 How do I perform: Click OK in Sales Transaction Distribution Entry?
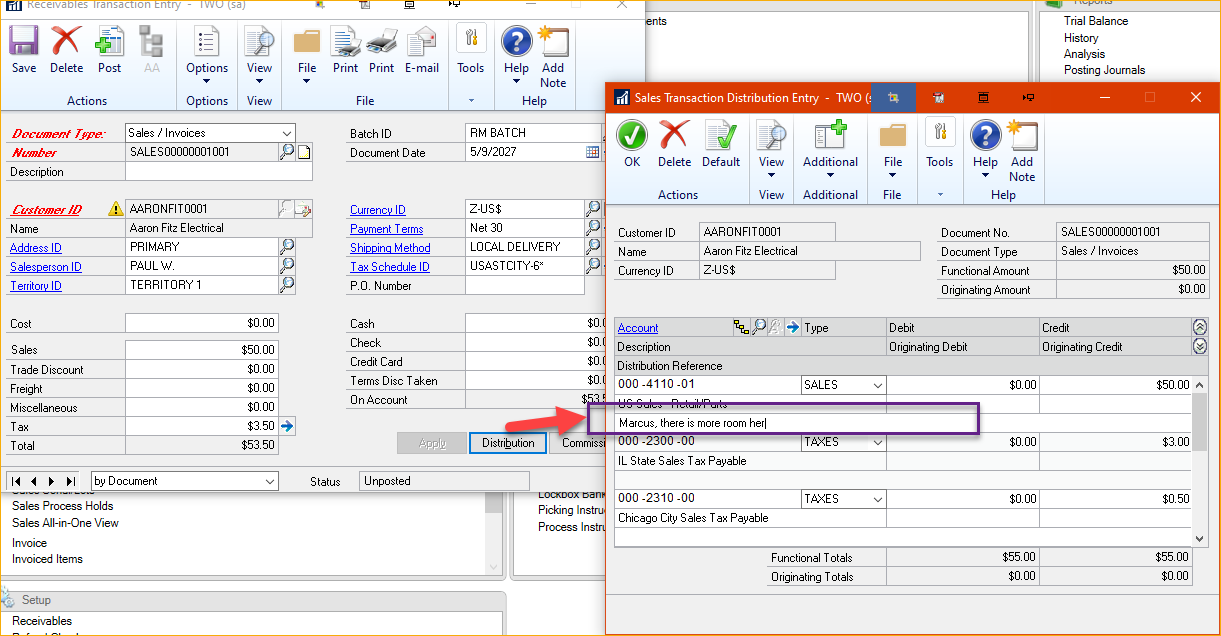coord(632,140)
